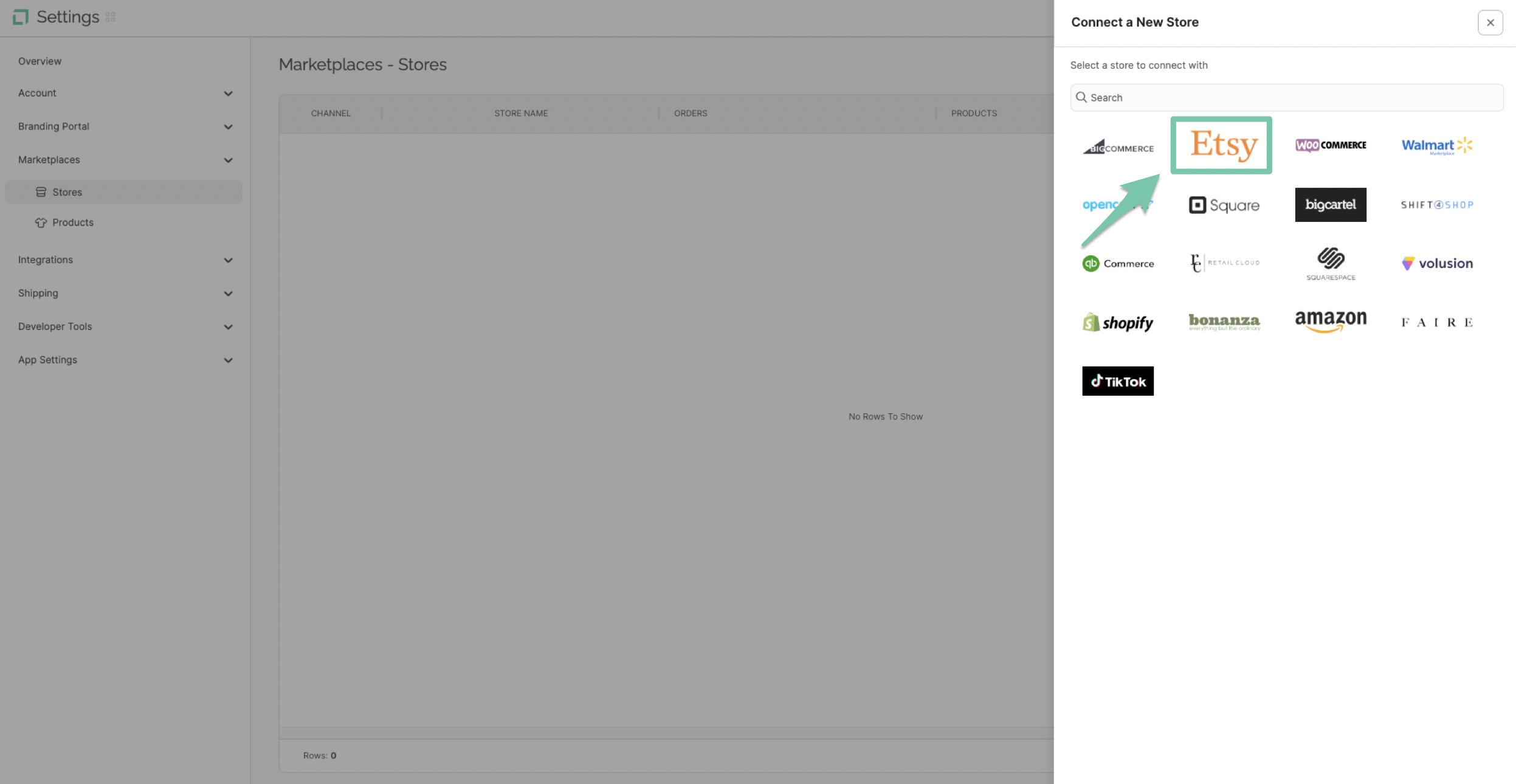Screen dimensions: 1516x784
Task: Click the 'No Rows To Show' message
Action: coord(886,417)
